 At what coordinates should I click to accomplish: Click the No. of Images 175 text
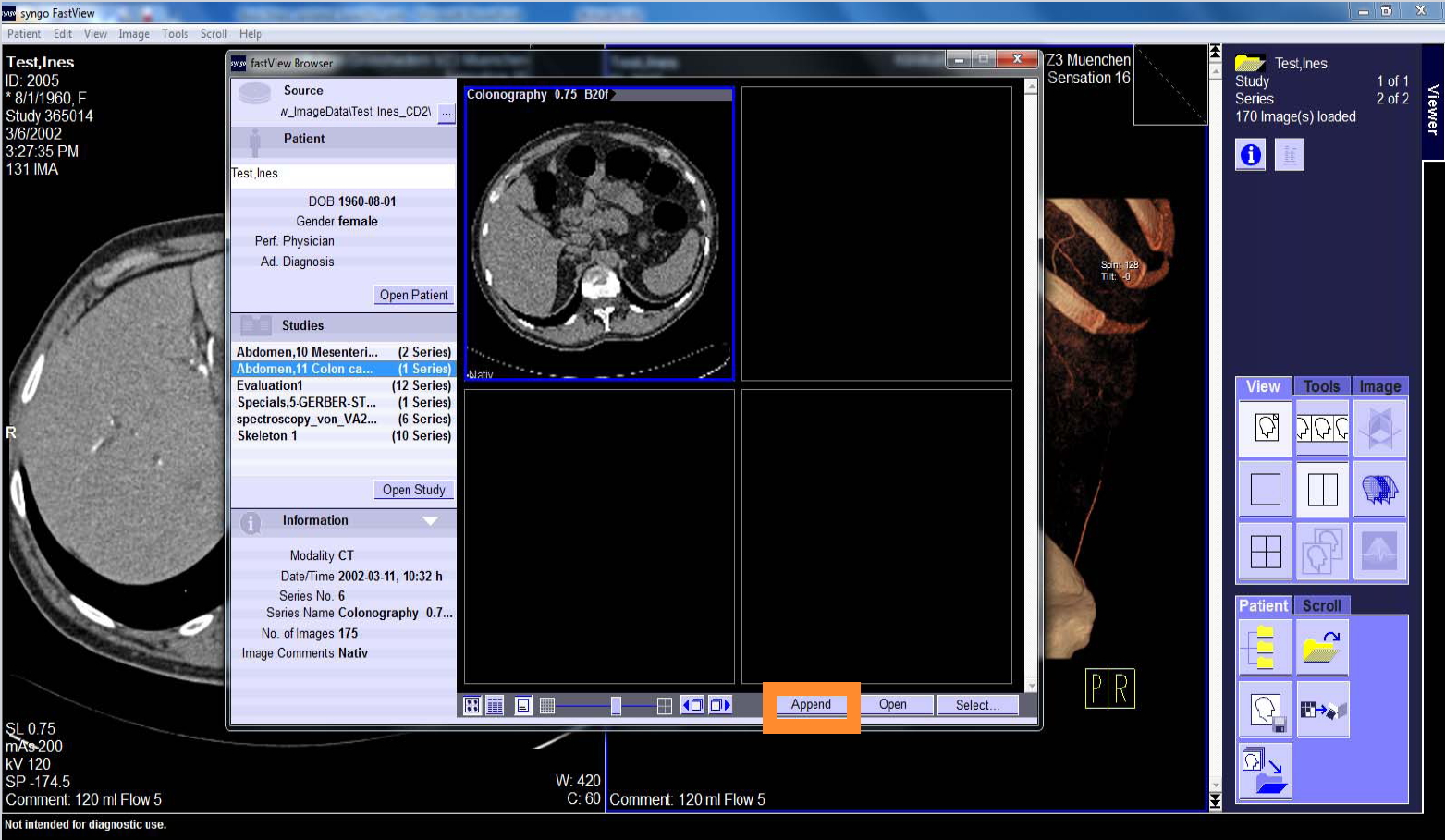coord(309,633)
